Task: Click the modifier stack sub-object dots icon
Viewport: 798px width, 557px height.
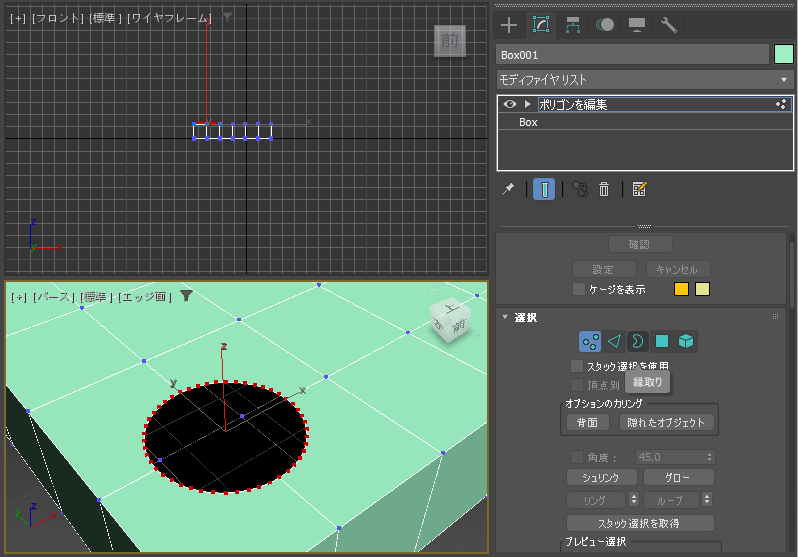Action: click(x=781, y=104)
